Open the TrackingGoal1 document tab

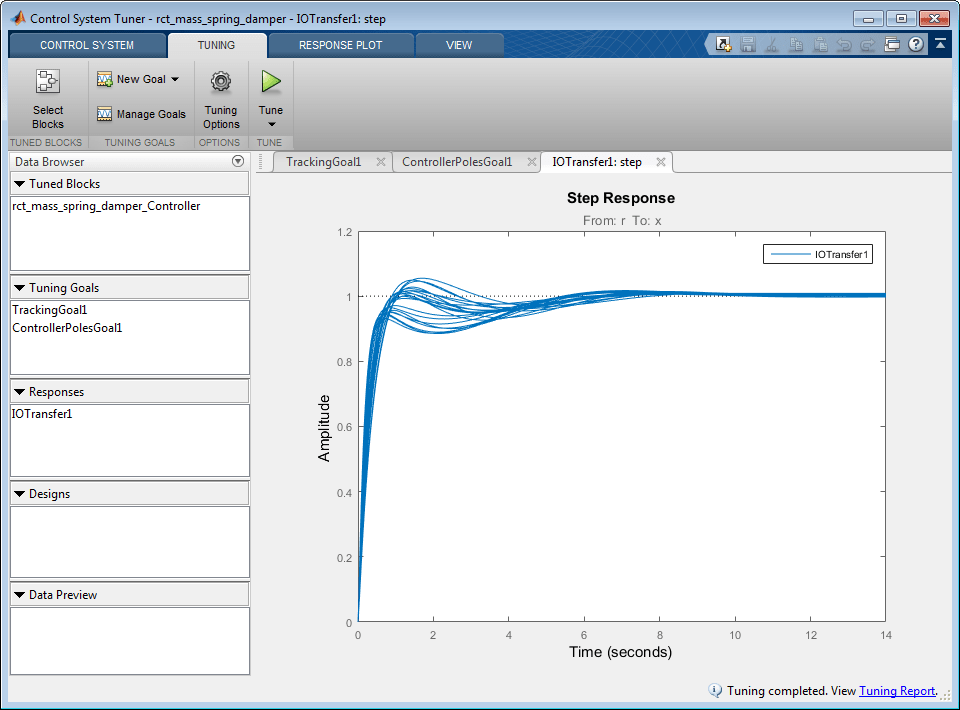tap(323, 162)
